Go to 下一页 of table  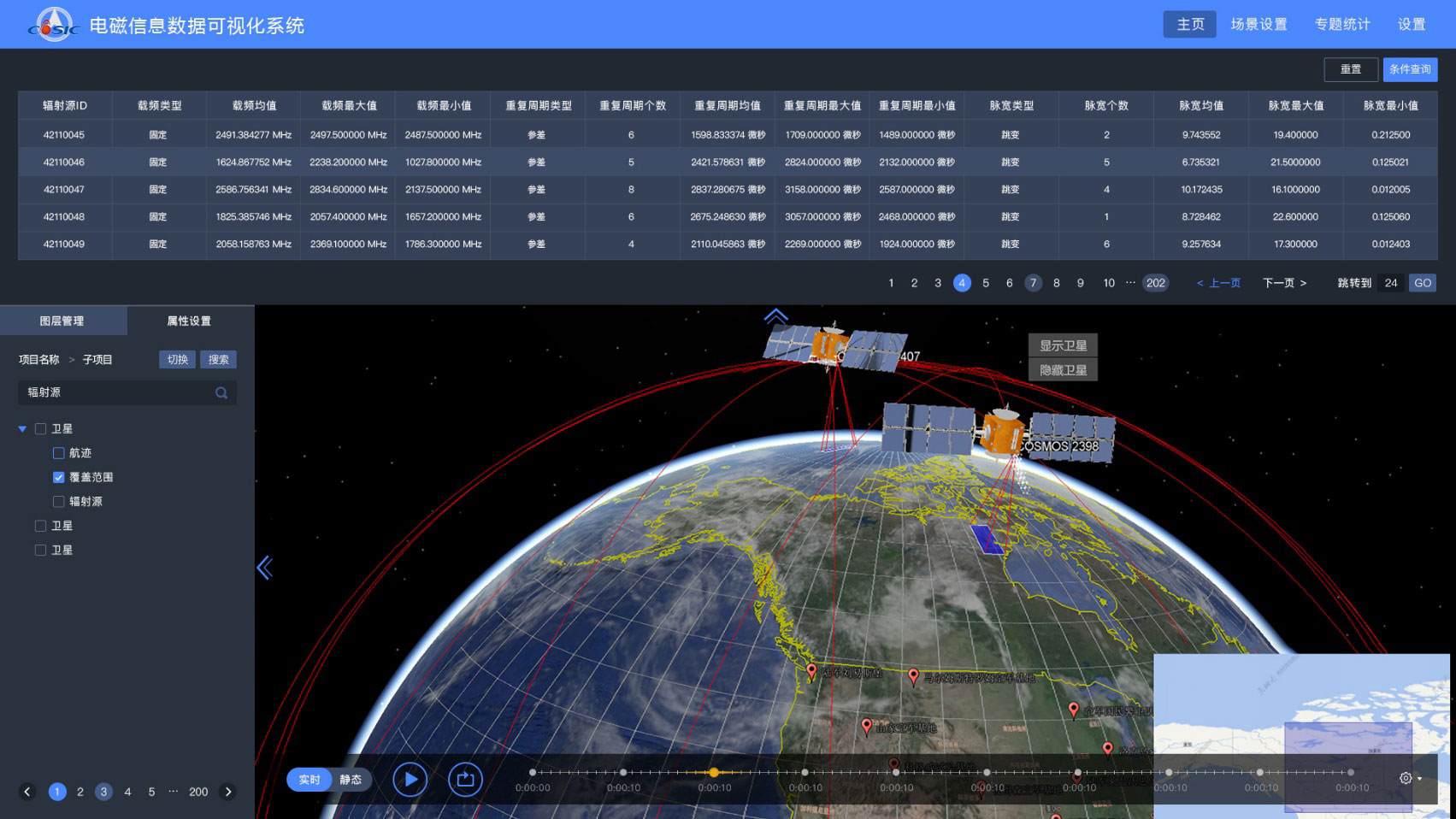[x=1284, y=283]
